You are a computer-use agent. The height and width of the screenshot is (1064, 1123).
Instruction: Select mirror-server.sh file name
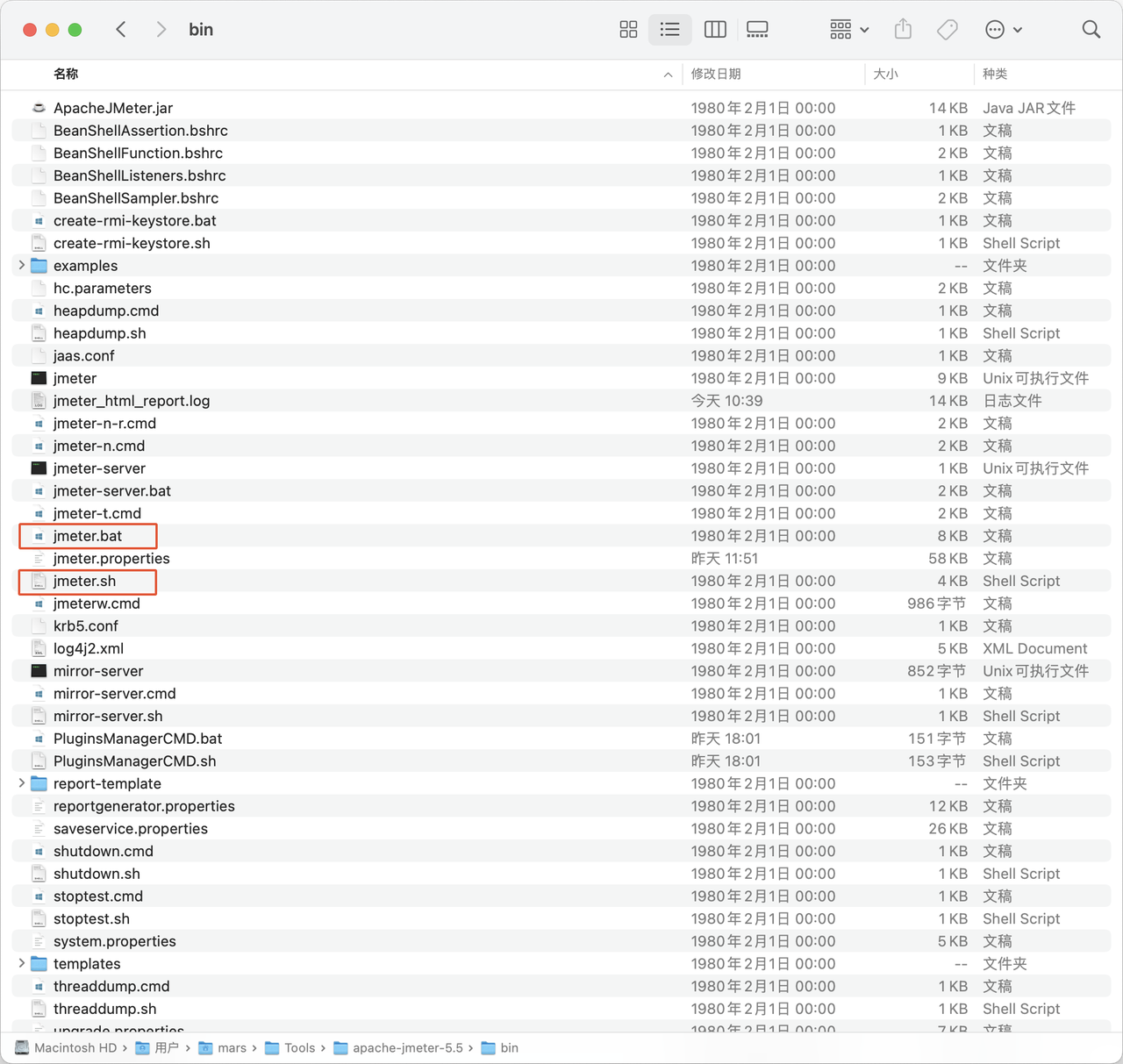click(108, 716)
